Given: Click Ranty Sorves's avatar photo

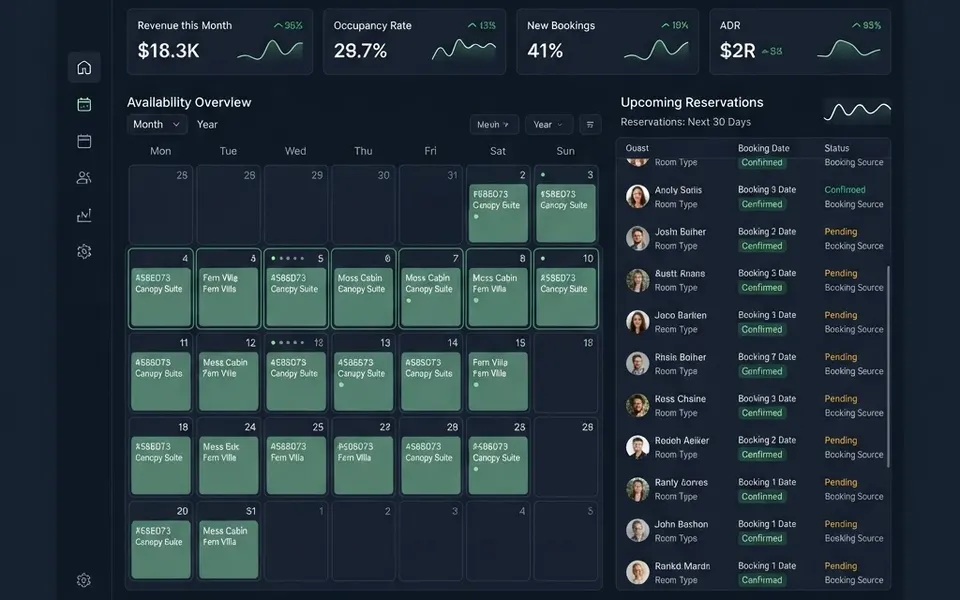Looking at the screenshot, I should [637, 489].
